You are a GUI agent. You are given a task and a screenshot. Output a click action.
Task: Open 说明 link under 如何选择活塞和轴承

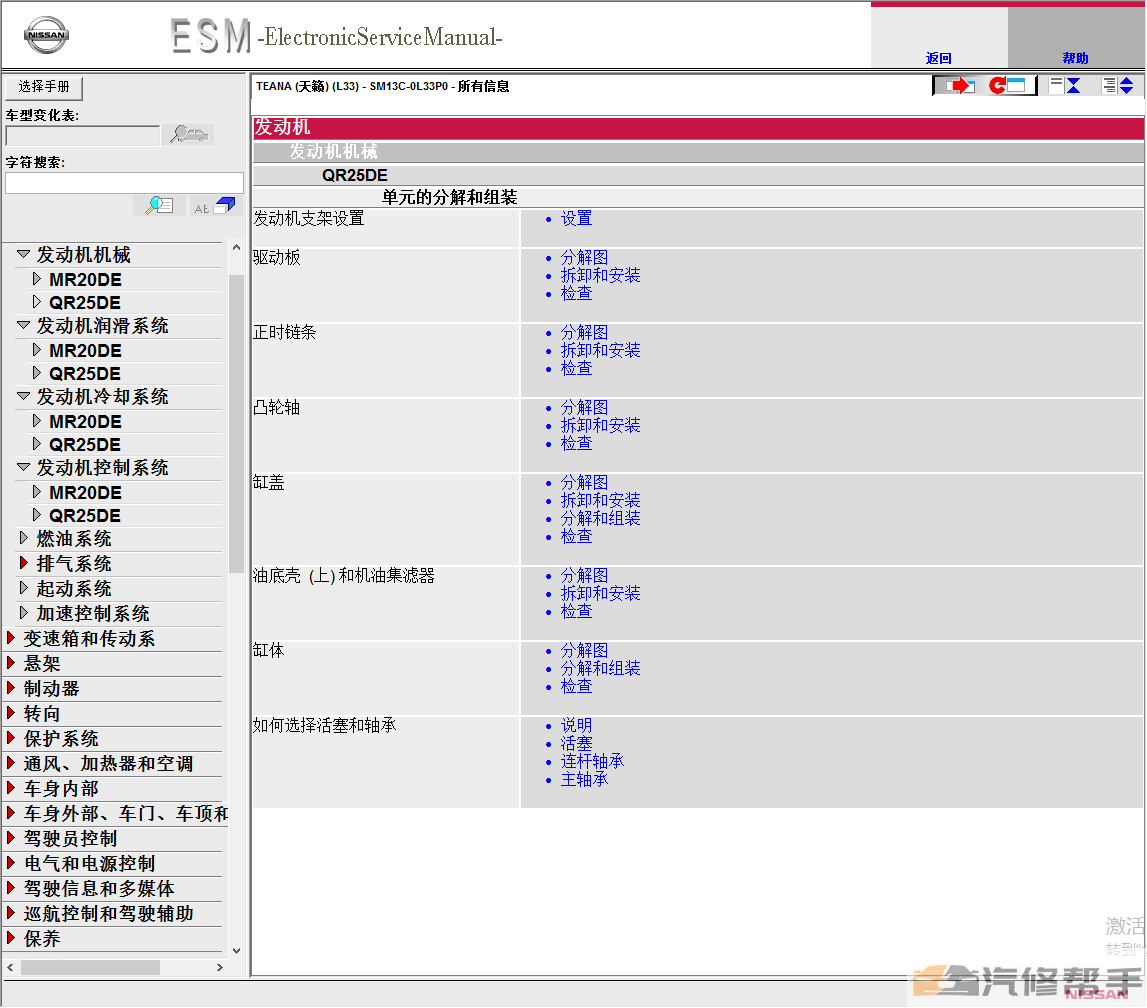click(576, 726)
